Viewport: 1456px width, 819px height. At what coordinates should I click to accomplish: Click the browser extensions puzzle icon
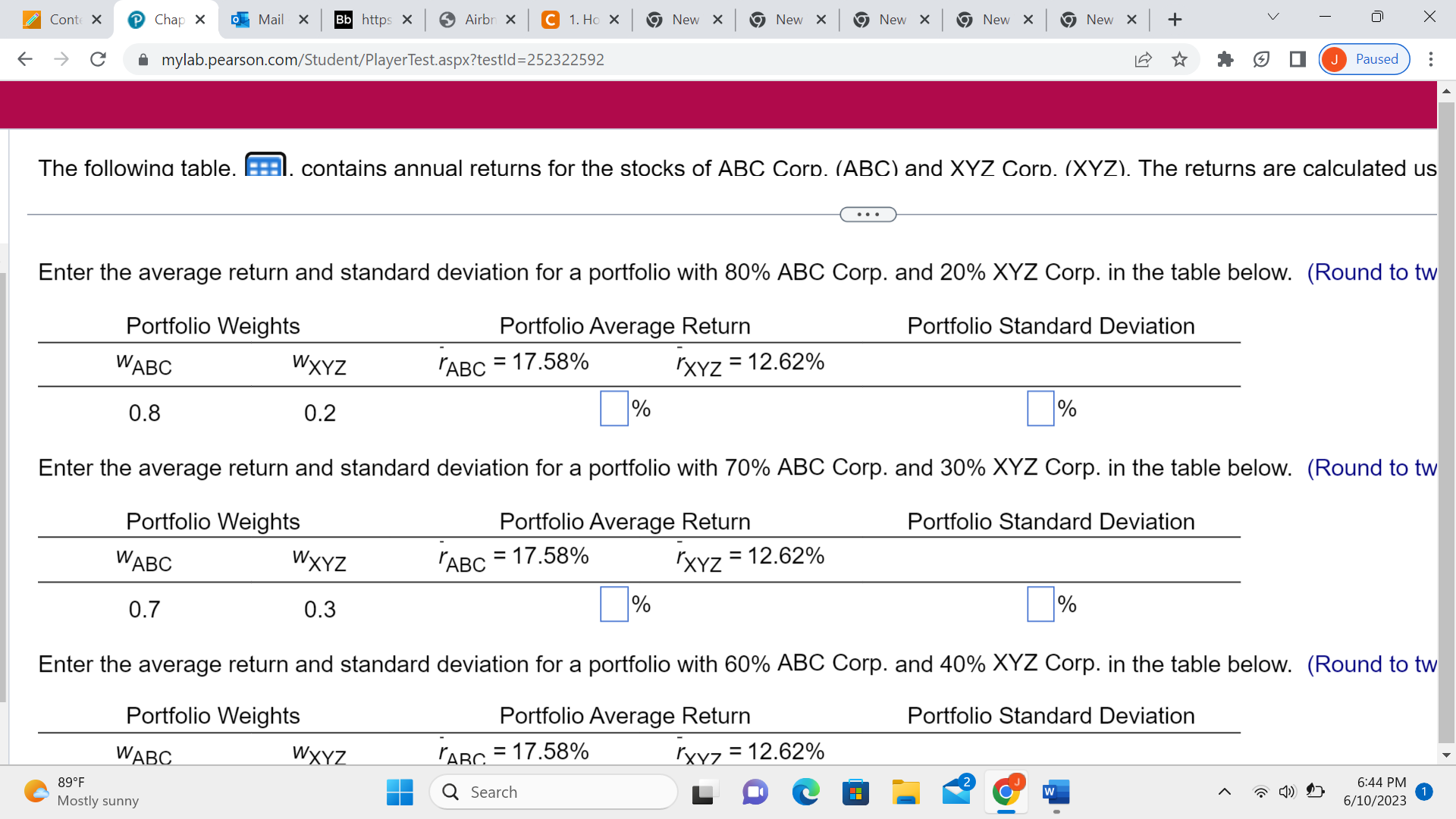(x=1225, y=59)
